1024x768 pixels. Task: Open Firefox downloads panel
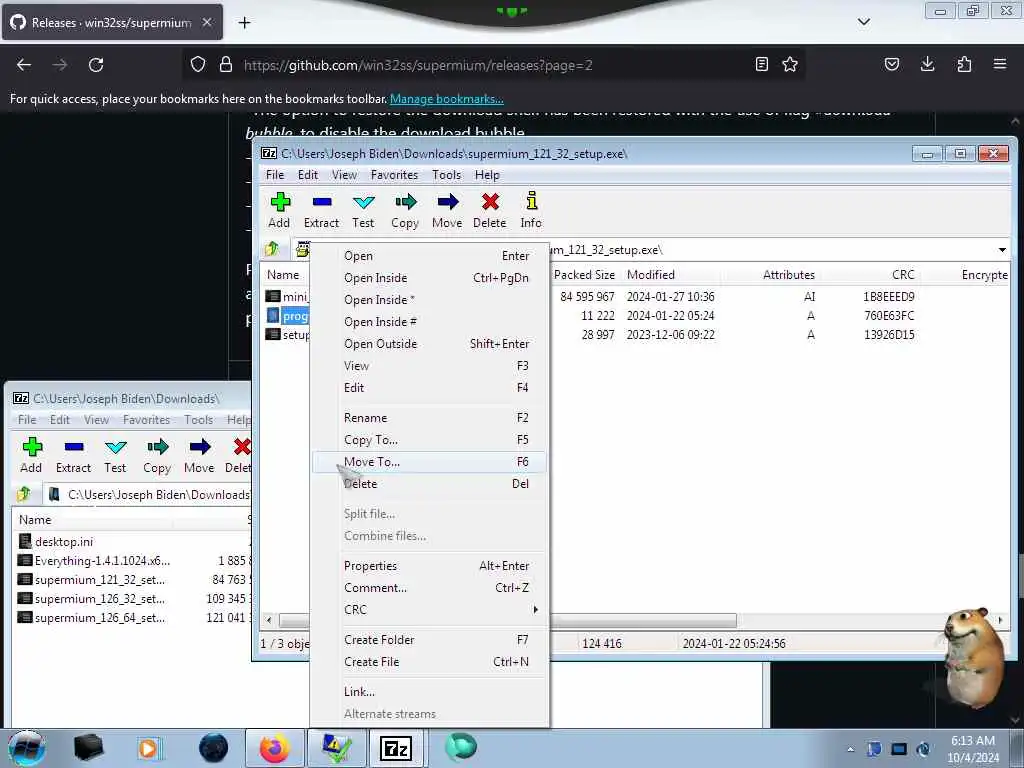click(x=927, y=64)
